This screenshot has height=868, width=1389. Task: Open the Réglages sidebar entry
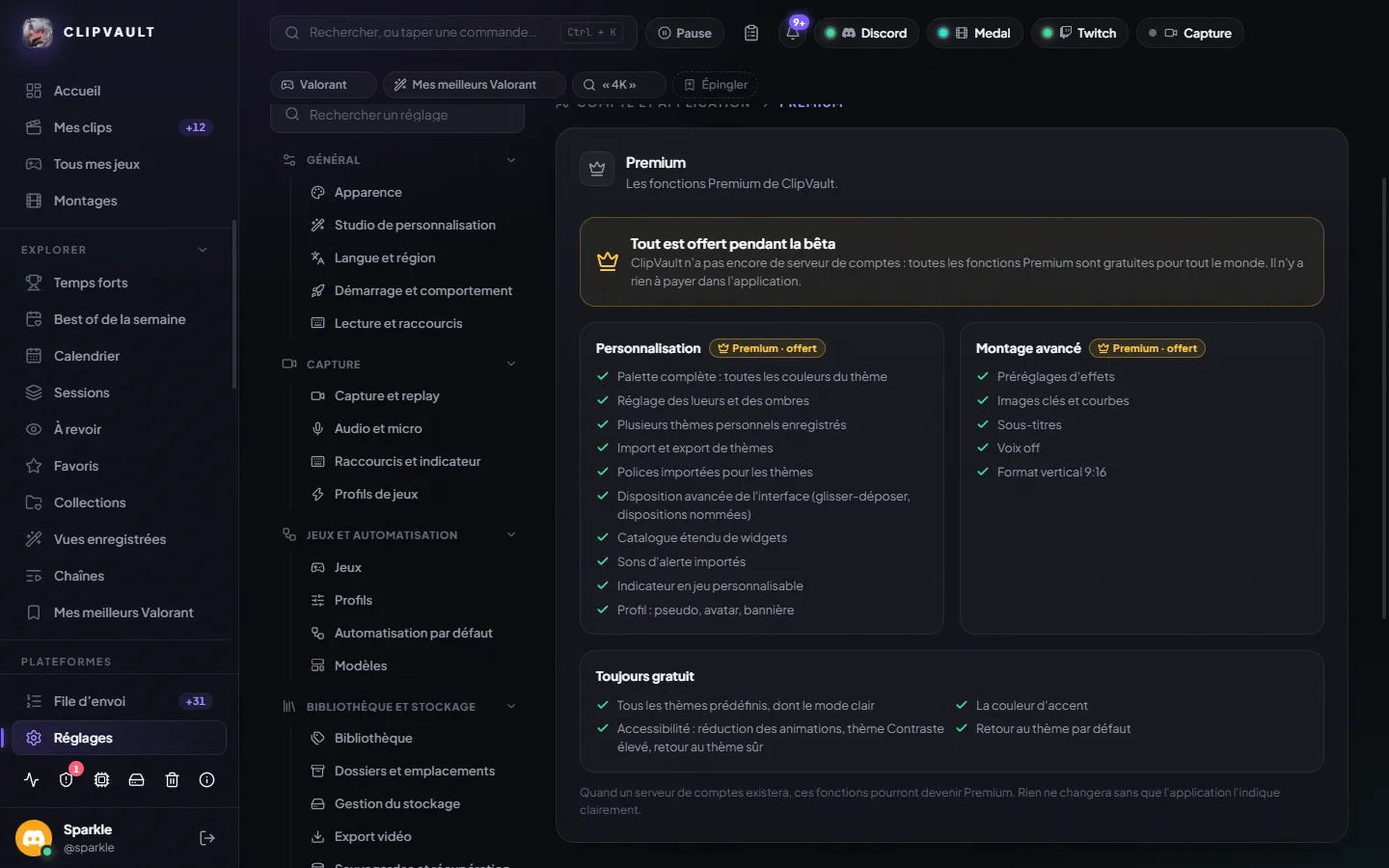[119, 738]
